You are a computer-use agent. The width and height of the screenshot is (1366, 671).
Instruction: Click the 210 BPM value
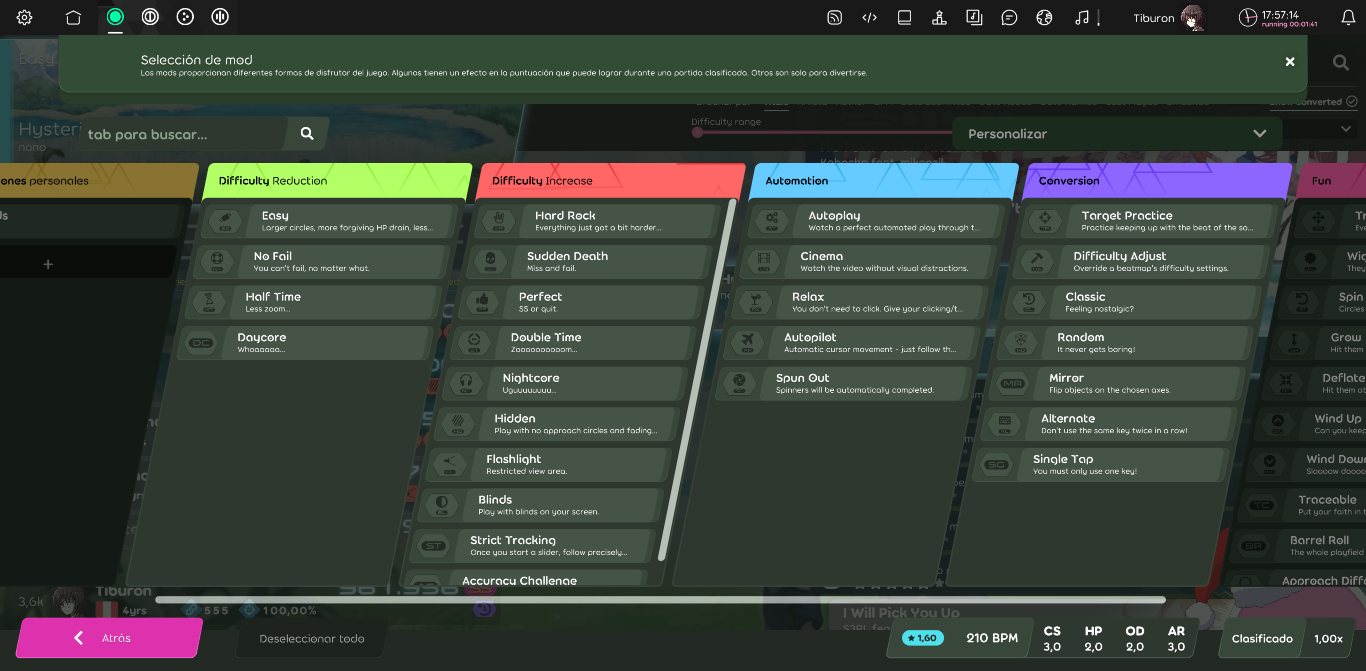(992, 638)
